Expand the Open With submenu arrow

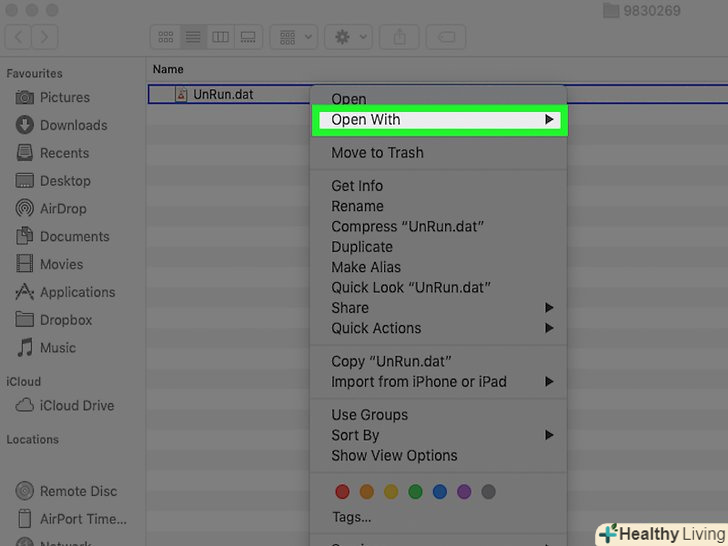549,120
